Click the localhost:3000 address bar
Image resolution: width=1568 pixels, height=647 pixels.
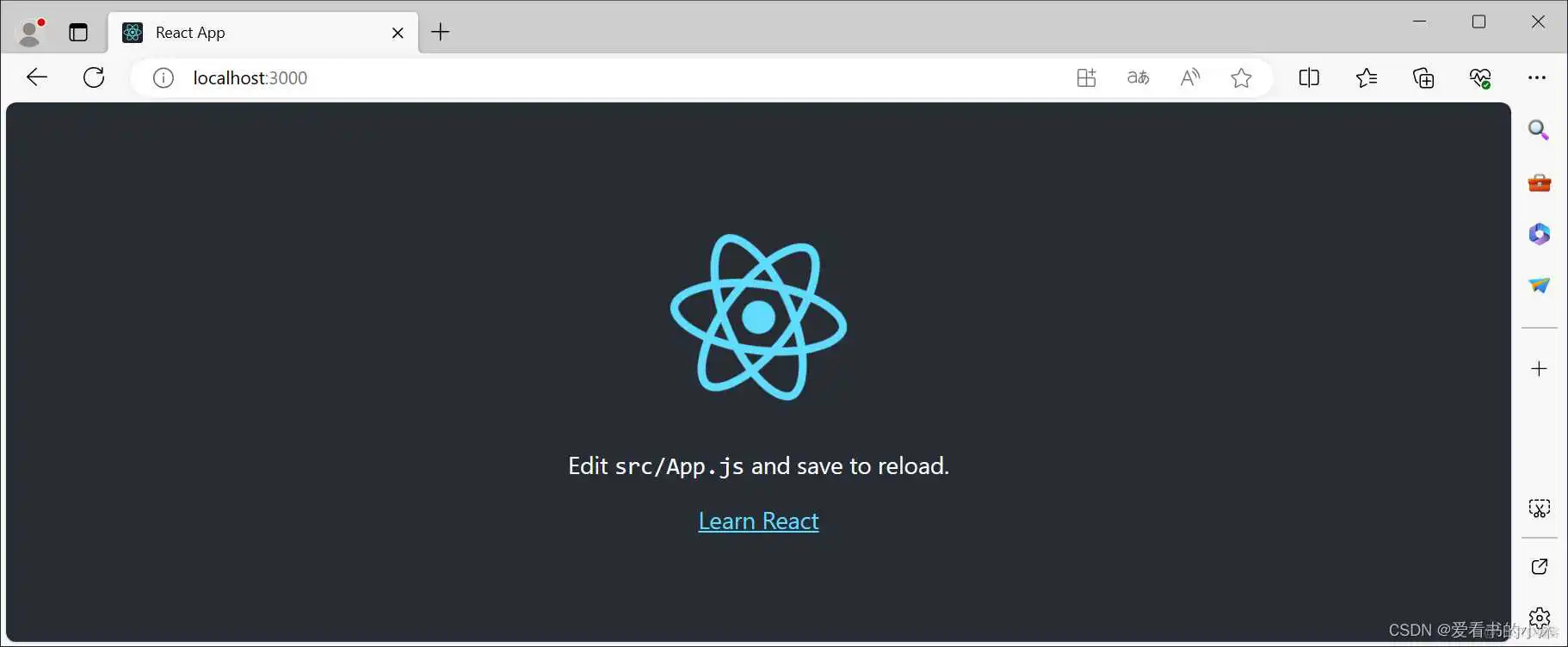(x=602, y=78)
